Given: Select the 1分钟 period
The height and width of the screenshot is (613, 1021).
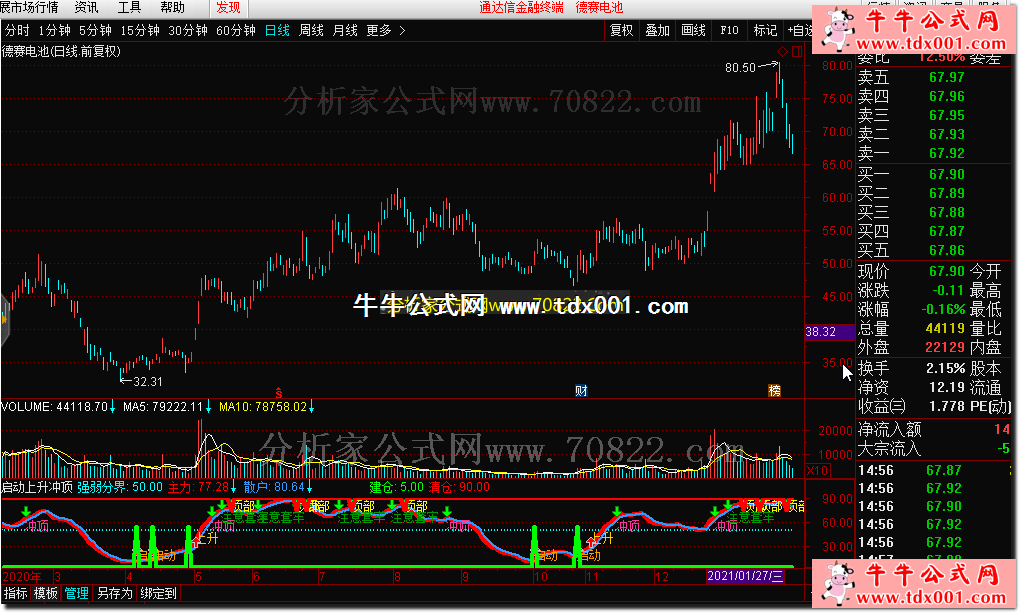Looking at the screenshot, I should [55, 31].
